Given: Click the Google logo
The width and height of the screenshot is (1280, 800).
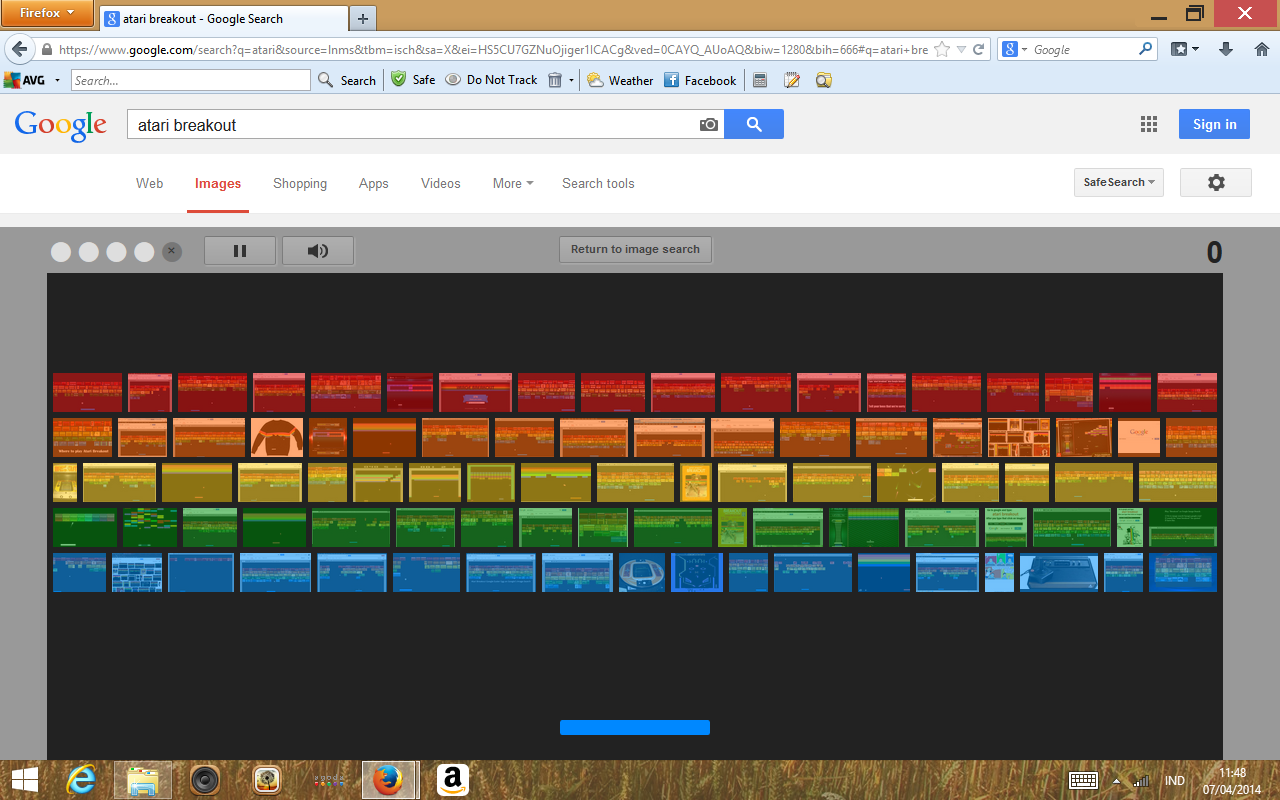Looking at the screenshot, I should pyautogui.click(x=60, y=125).
